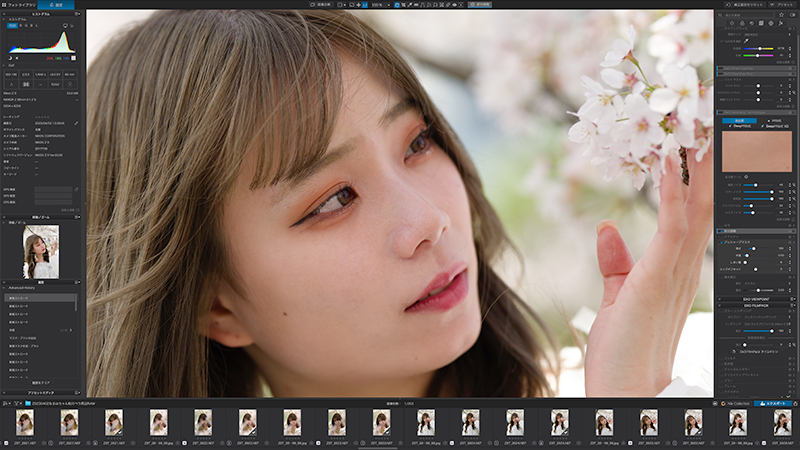Click the RGB readout color swatch under histogram

73,58
